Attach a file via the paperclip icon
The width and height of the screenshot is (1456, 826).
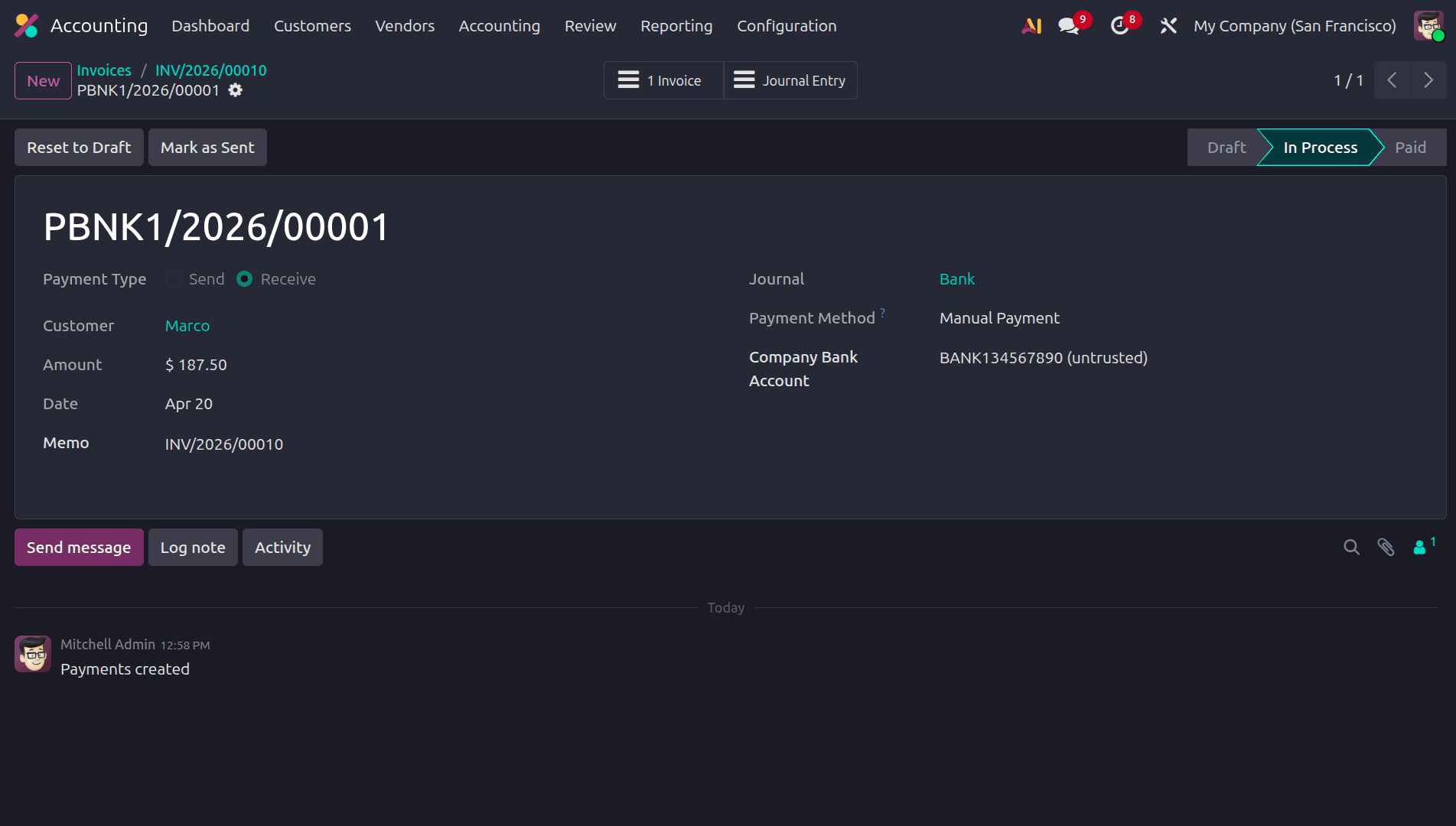click(x=1386, y=547)
